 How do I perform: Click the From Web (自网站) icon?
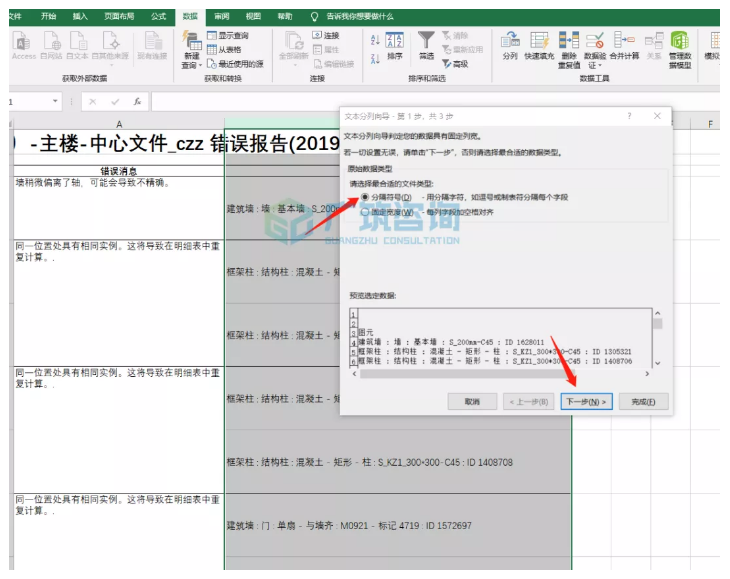pyautogui.click(x=51, y=46)
